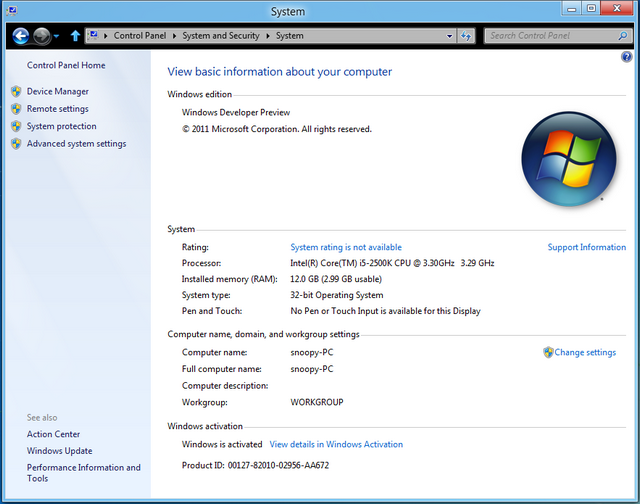Click the shield icon beside Remote settings

16,109
